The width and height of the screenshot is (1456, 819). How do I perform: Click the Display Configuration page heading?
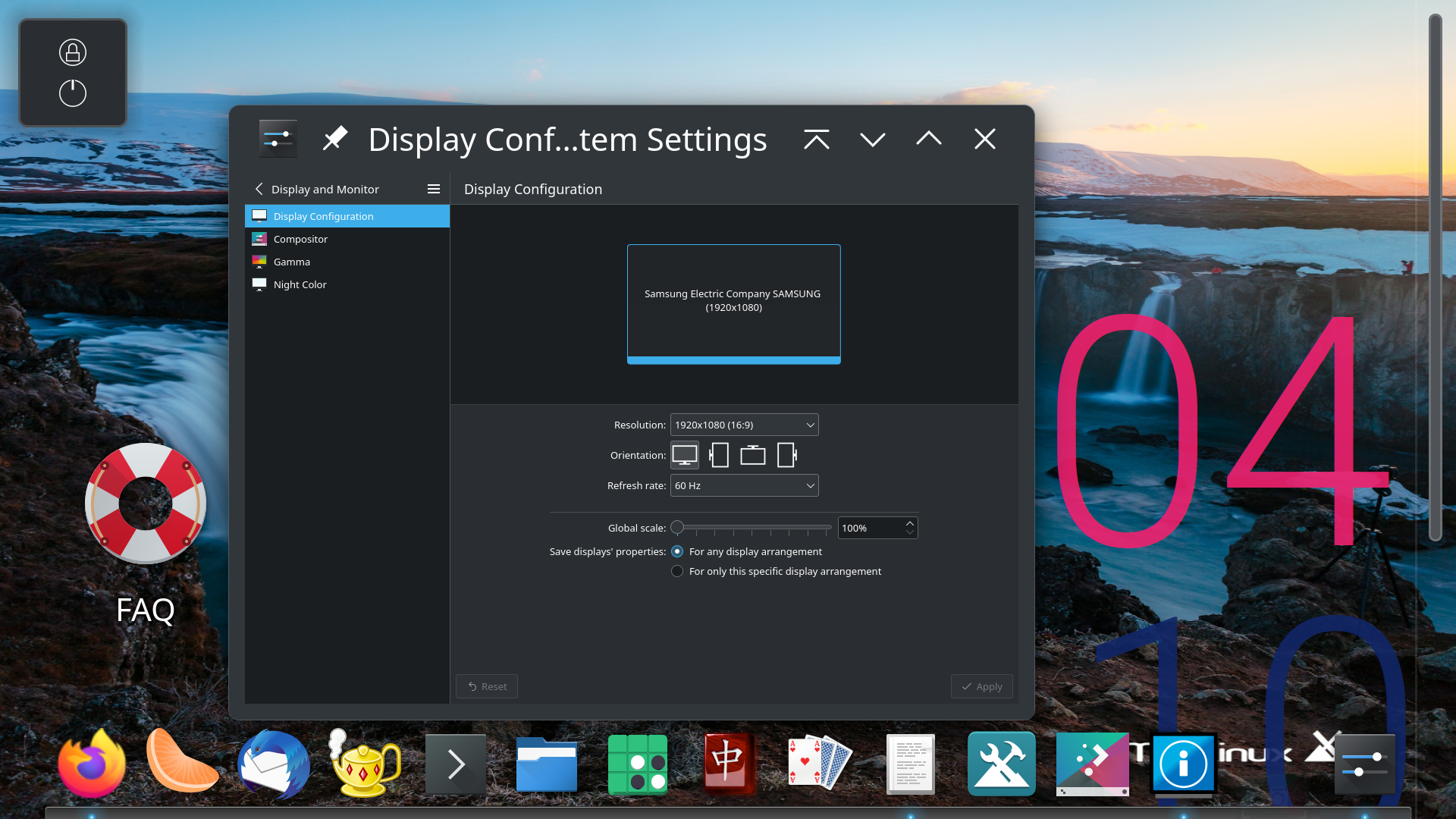[x=533, y=189]
